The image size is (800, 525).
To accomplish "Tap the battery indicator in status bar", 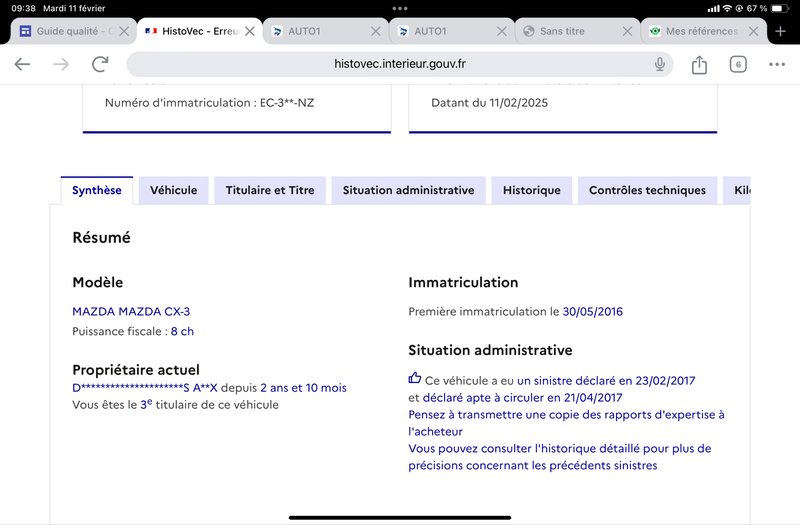I will (780, 8).
